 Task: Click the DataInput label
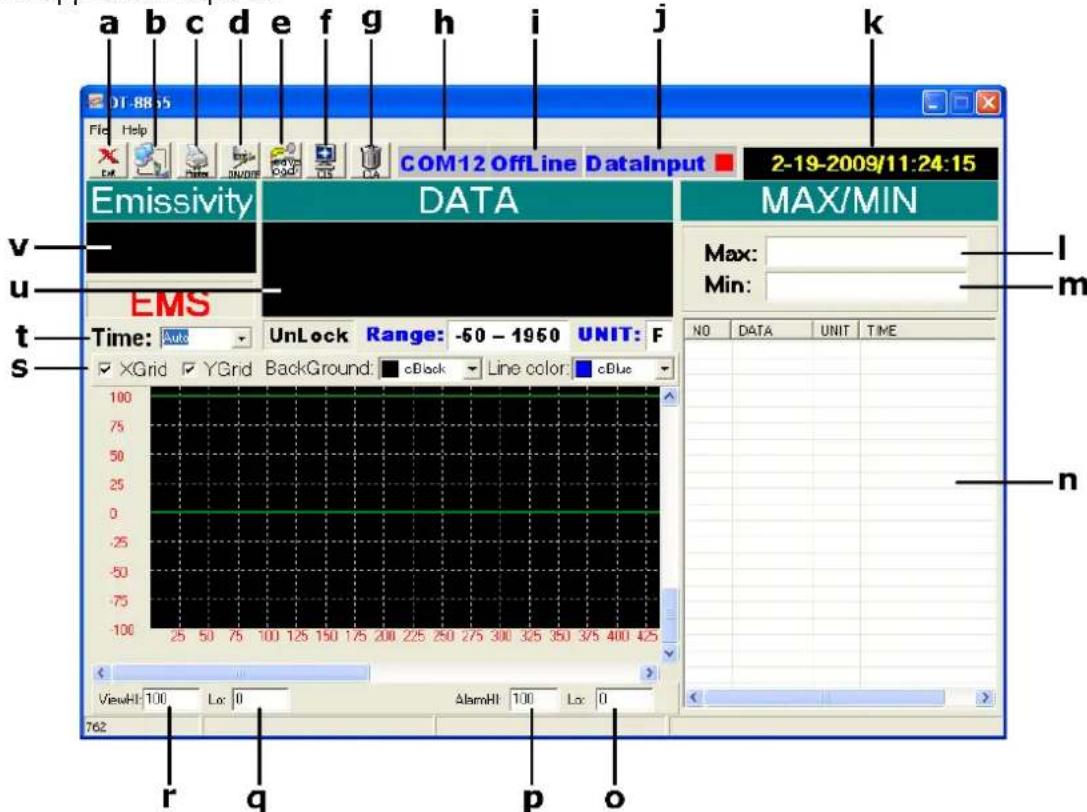(x=645, y=164)
